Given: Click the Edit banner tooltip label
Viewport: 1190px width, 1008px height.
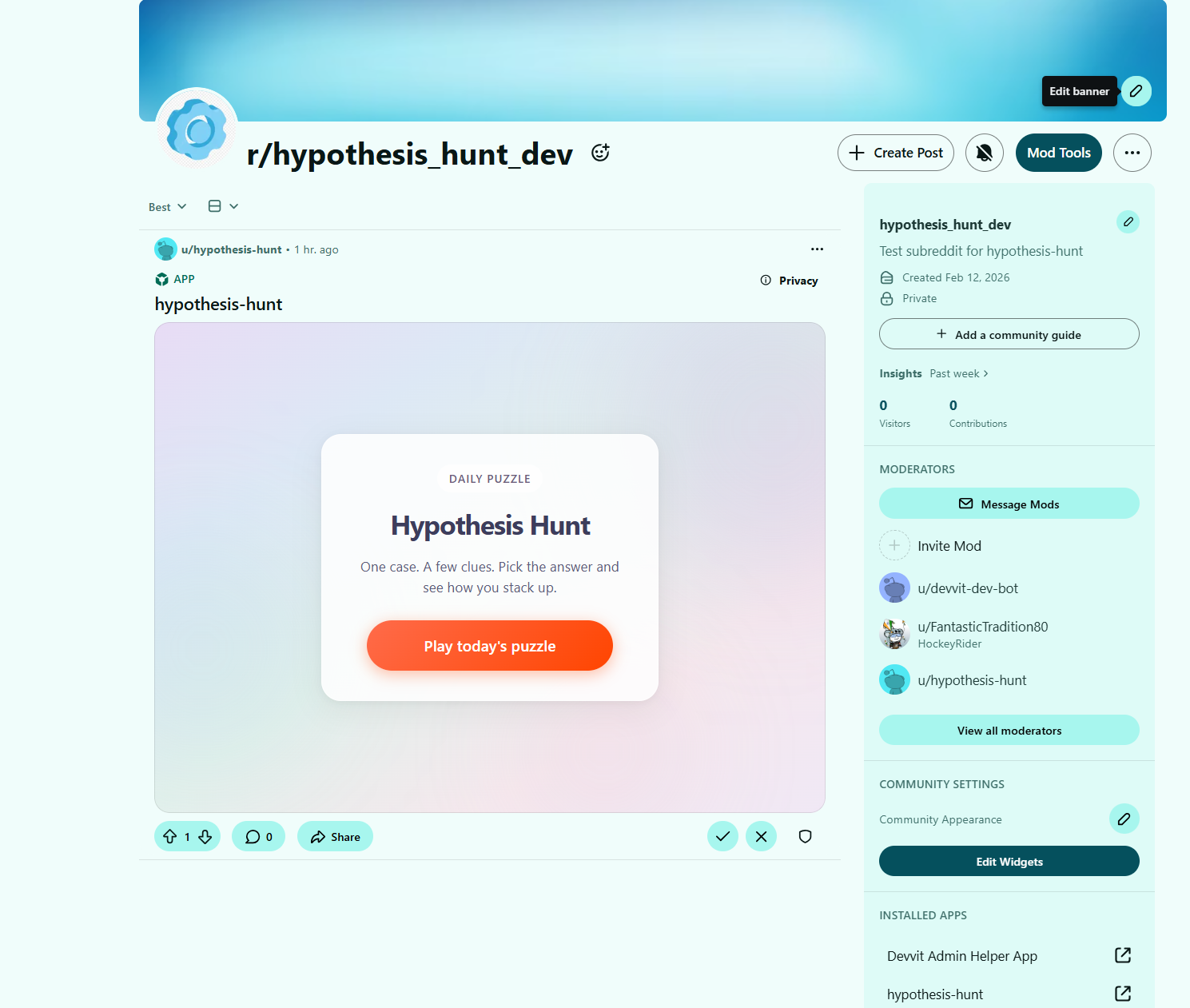Looking at the screenshot, I should [x=1079, y=91].
